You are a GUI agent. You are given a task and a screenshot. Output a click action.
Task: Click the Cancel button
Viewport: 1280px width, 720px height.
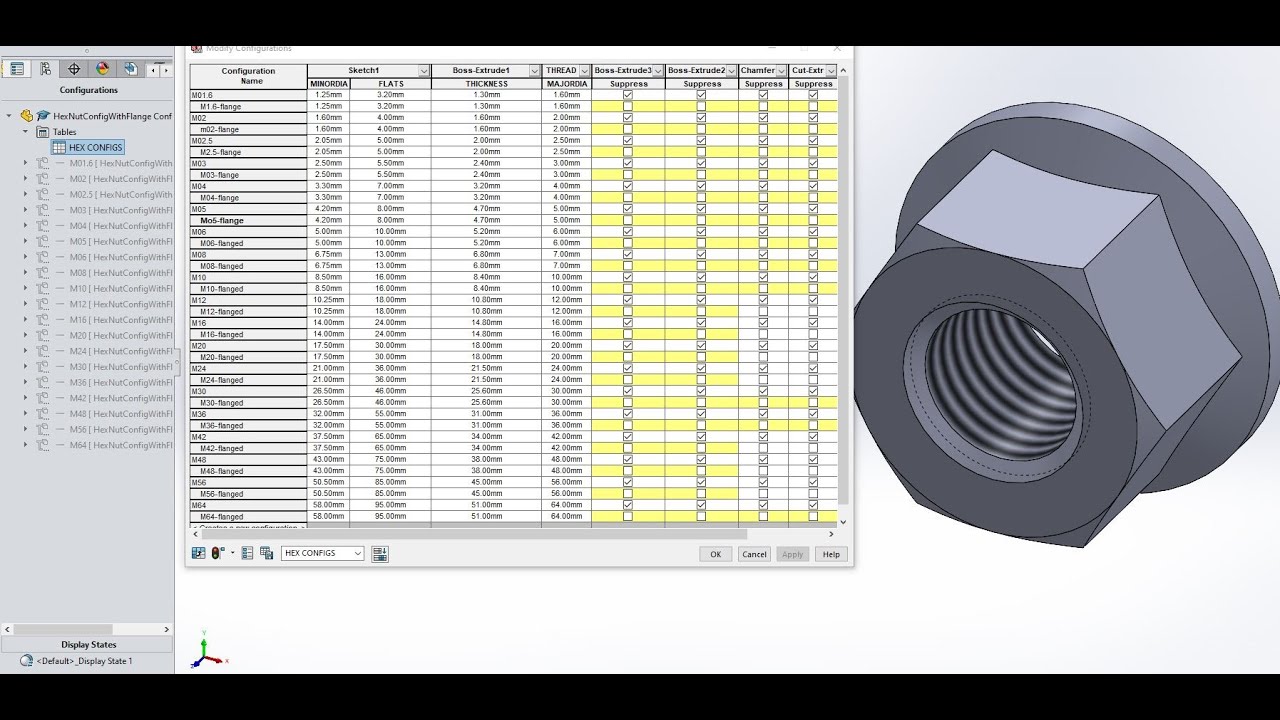754,554
